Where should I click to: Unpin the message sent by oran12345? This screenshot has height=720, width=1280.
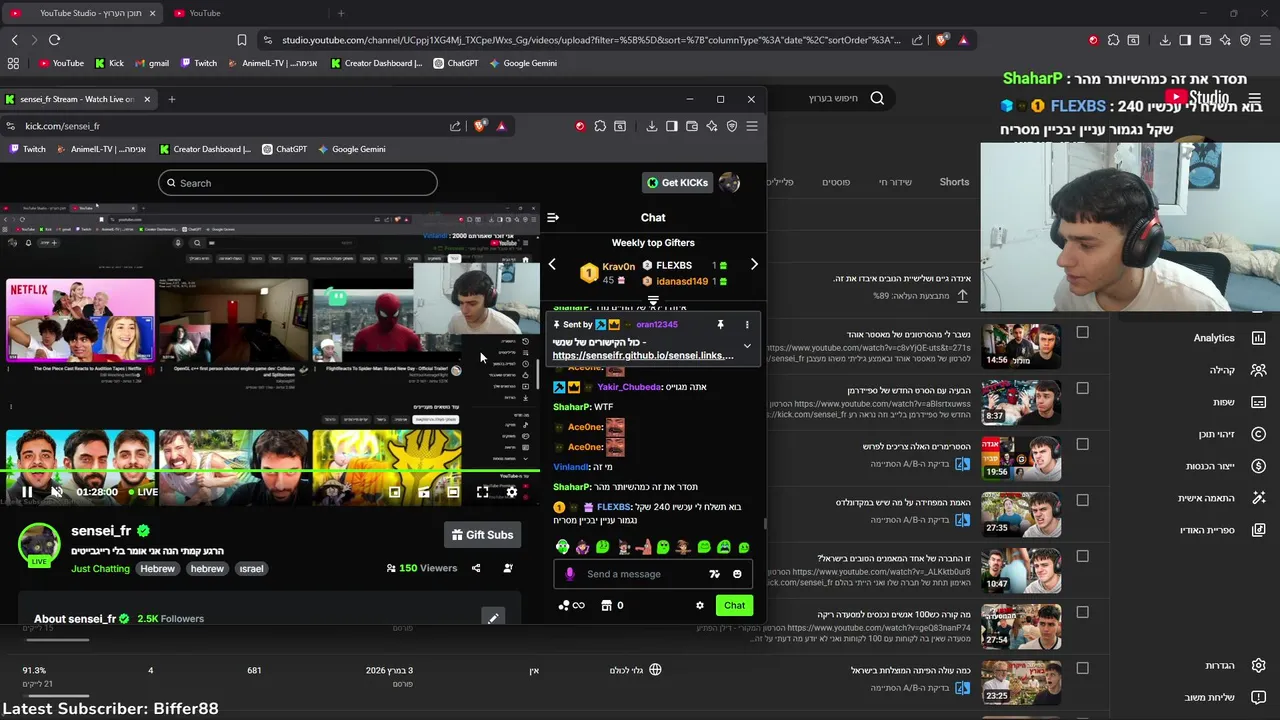[720, 325]
